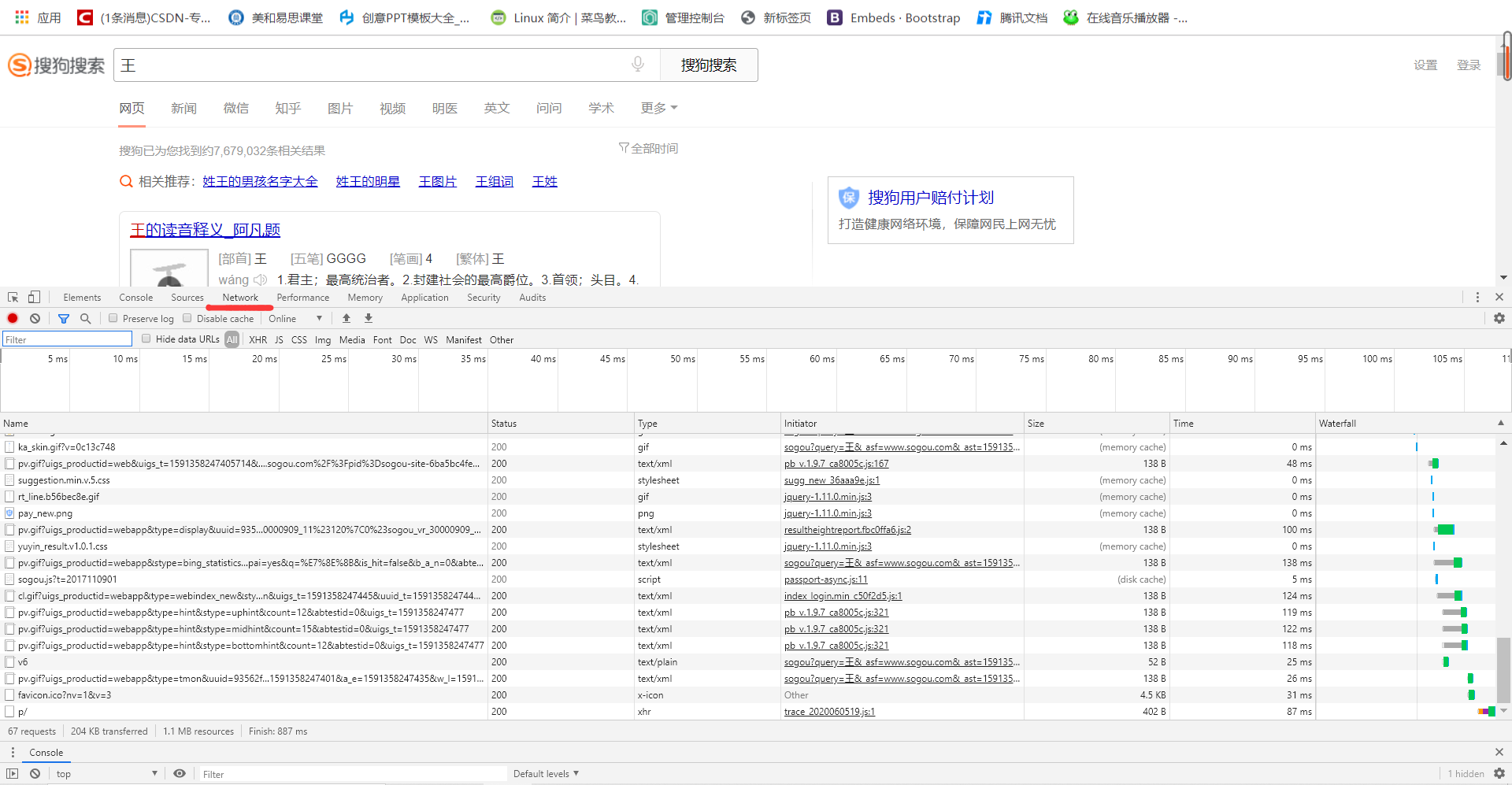Click the 登录 login link
This screenshot has height=785, width=1512.
(x=1468, y=65)
